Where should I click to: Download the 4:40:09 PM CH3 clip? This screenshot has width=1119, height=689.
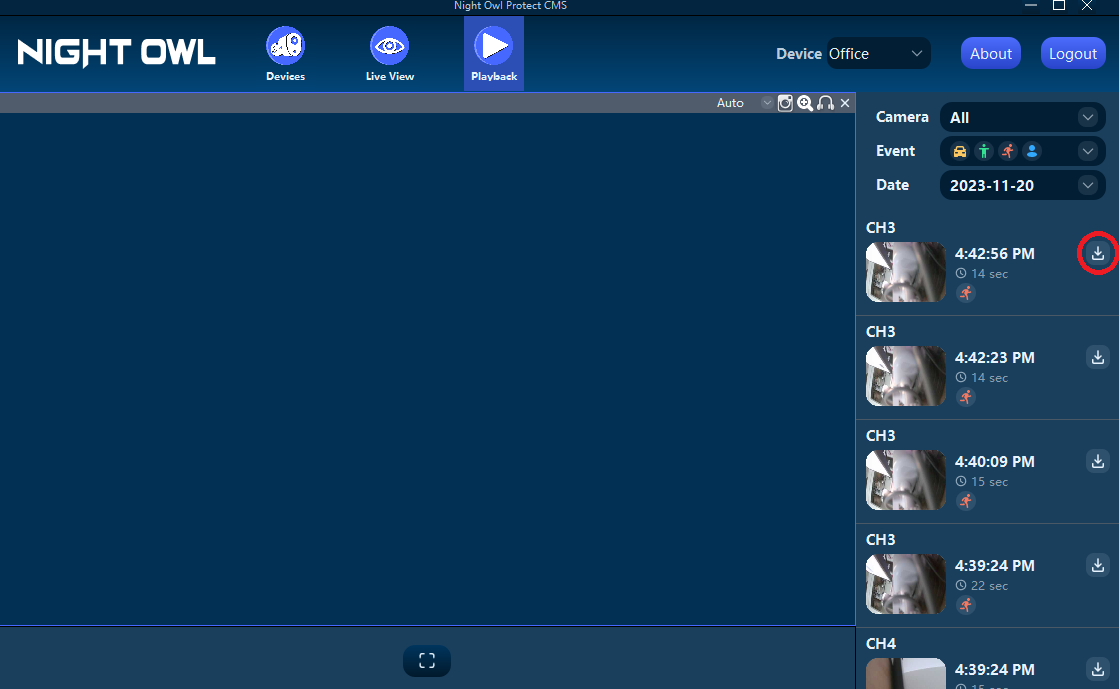tap(1097, 461)
